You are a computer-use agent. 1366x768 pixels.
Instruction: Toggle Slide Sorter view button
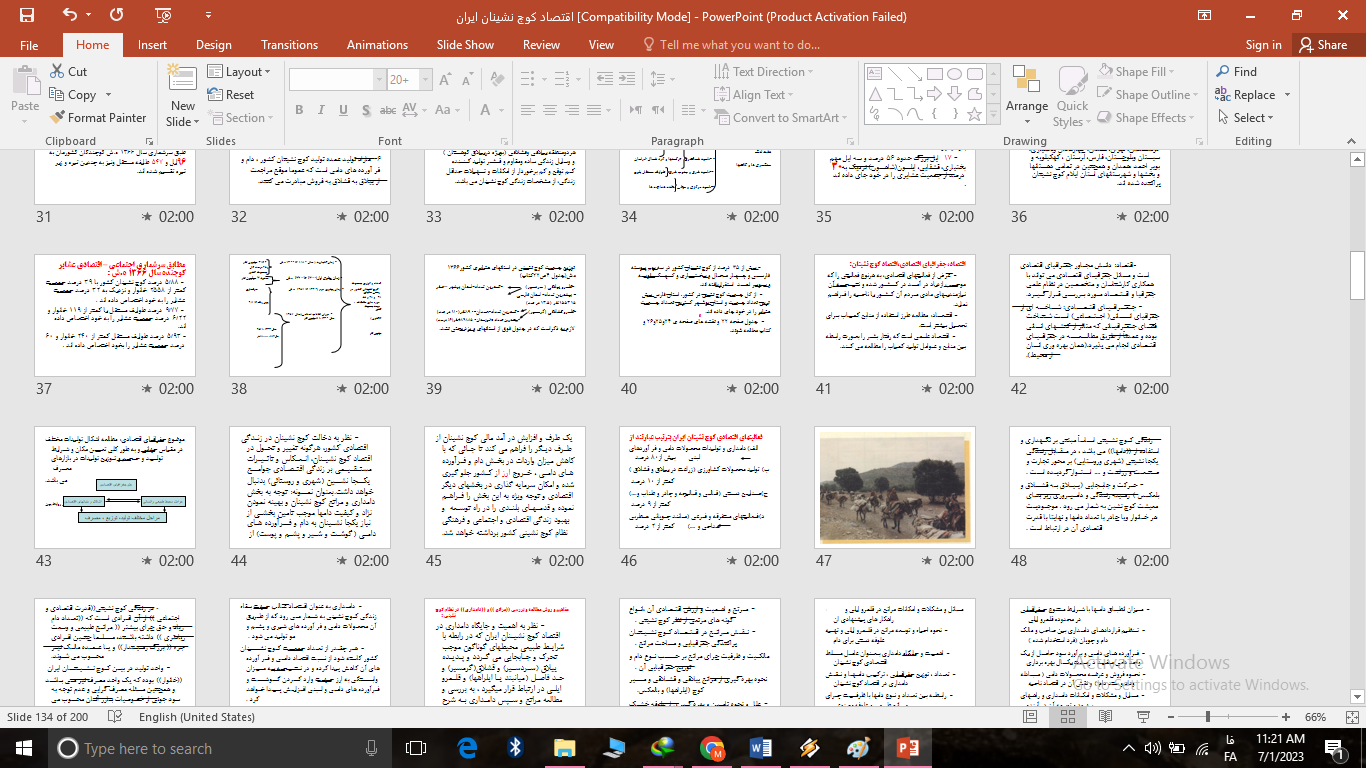[1067, 717]
